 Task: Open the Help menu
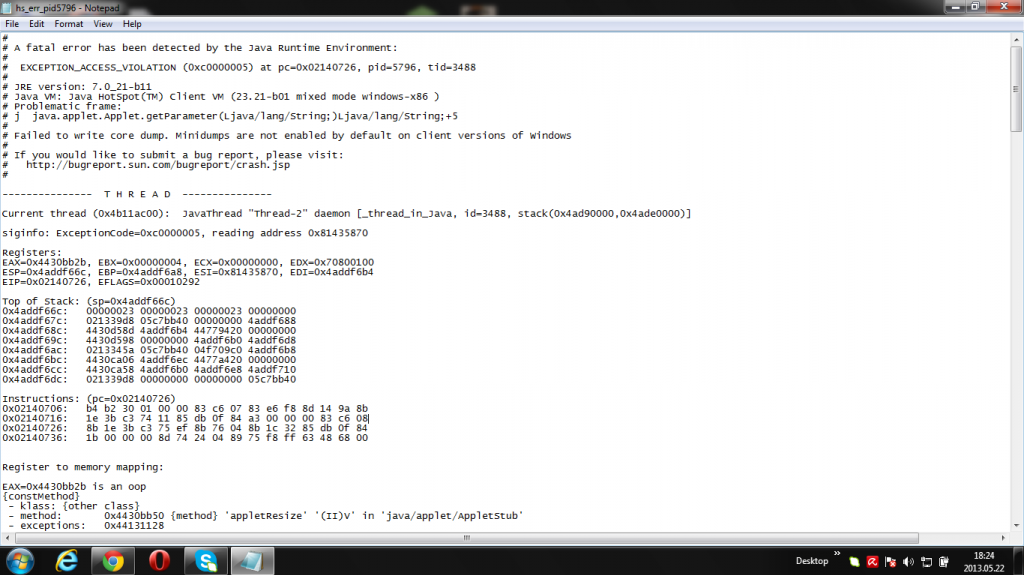tap(132, 24)
